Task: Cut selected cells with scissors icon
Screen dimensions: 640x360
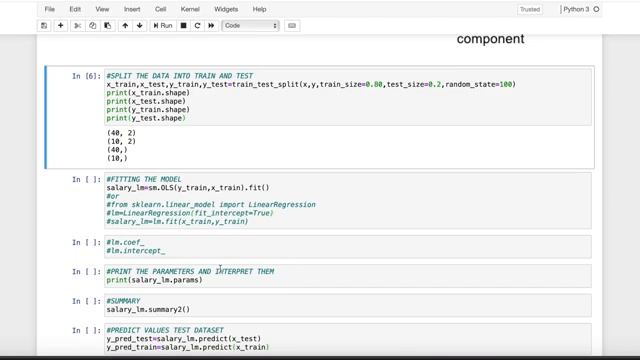Action: pos(77,26)
